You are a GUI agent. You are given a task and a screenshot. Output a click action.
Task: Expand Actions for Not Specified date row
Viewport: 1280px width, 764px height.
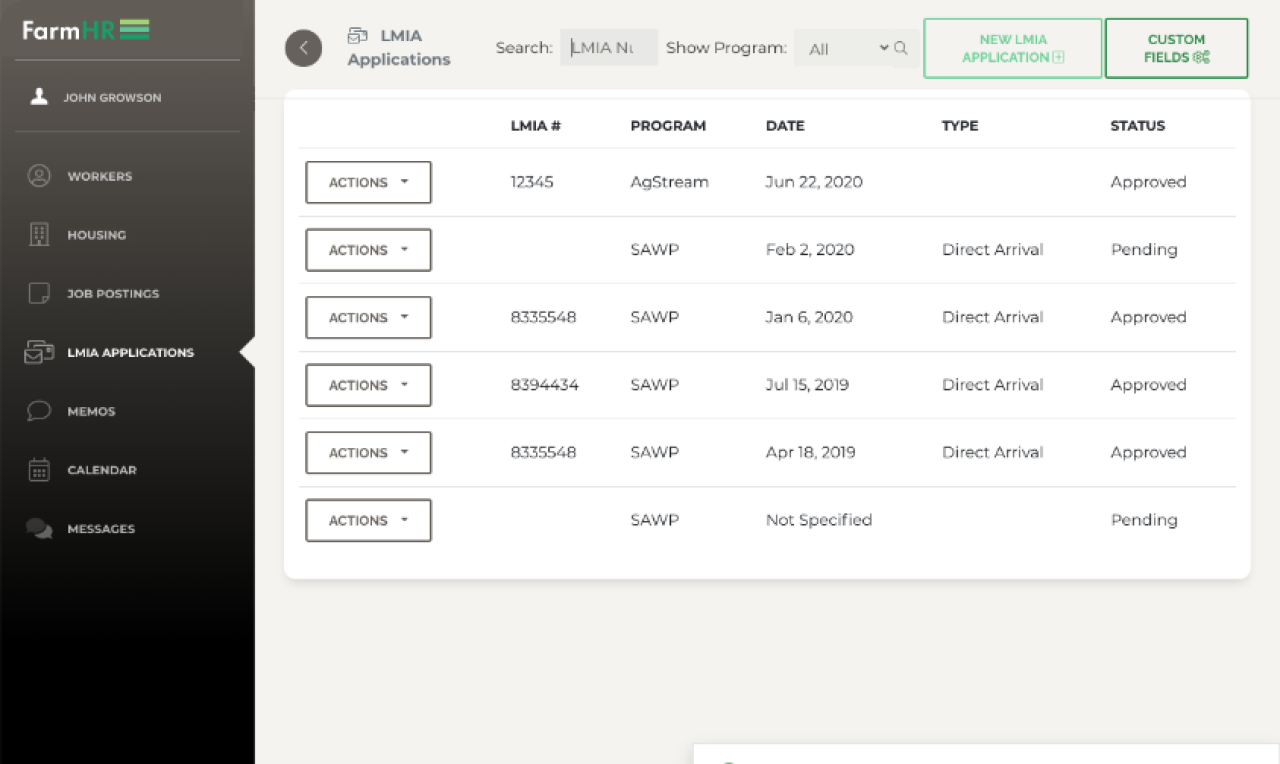pos(368,520)
